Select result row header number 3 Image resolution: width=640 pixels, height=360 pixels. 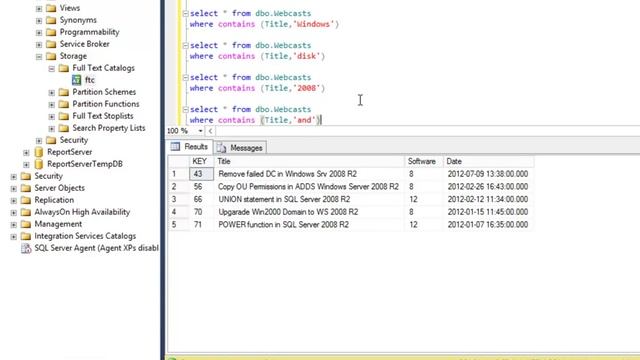178,199
